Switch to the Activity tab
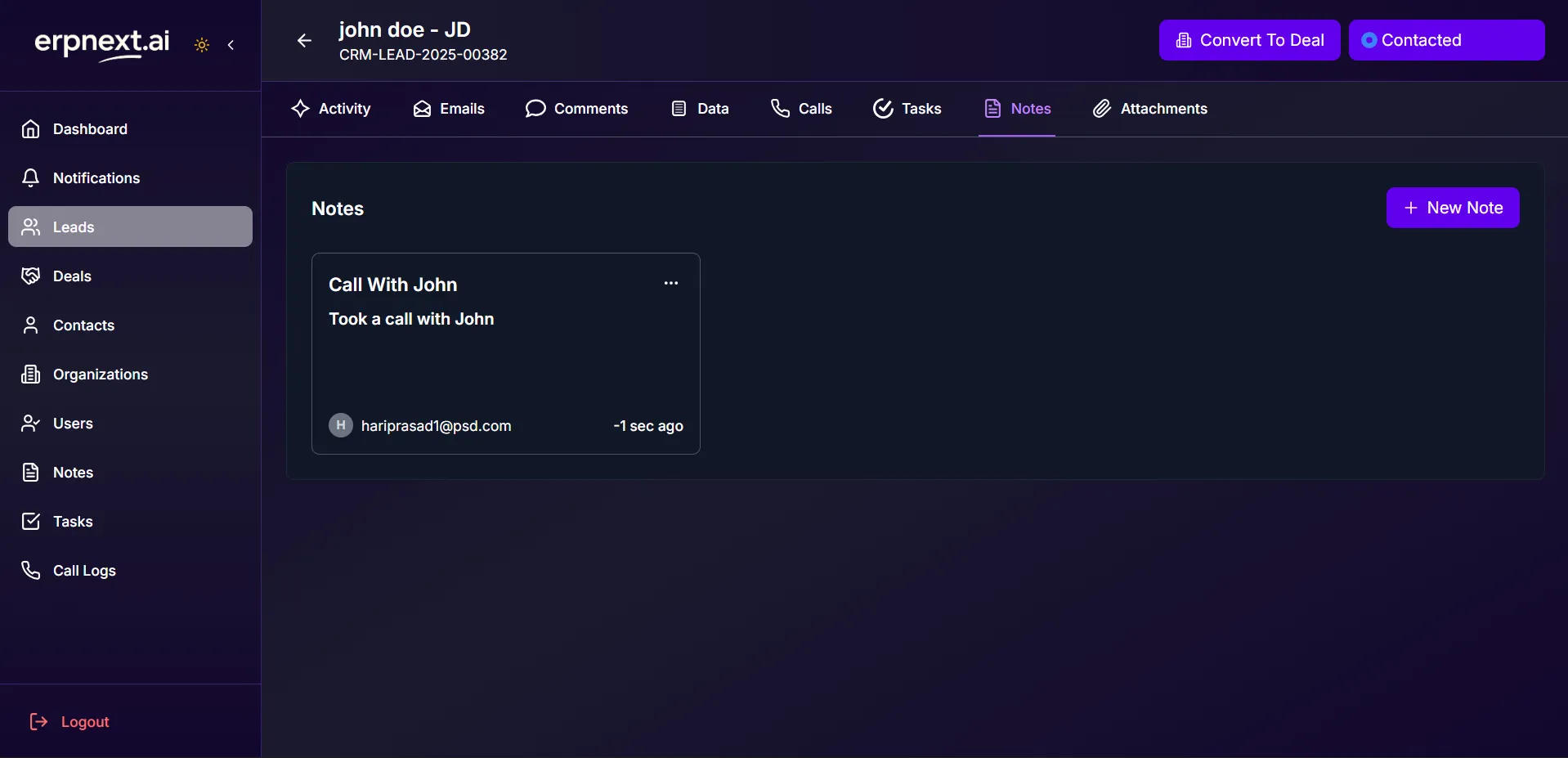 pos(331,109)
